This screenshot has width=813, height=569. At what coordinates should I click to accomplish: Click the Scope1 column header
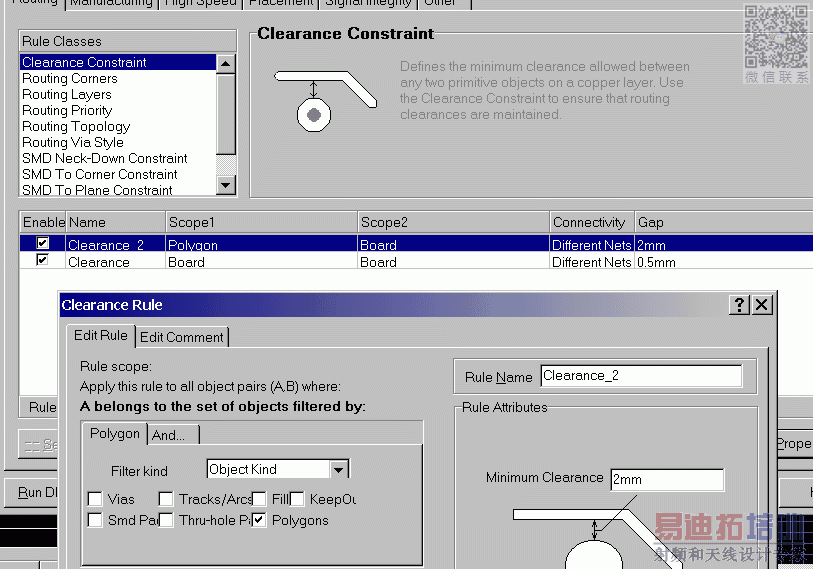click(x=262, y=222)
